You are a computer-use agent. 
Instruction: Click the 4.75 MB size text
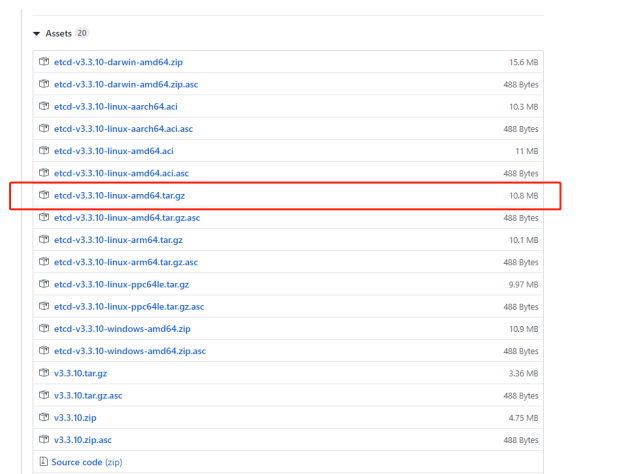pyautogui.click(x=523, y=418)
